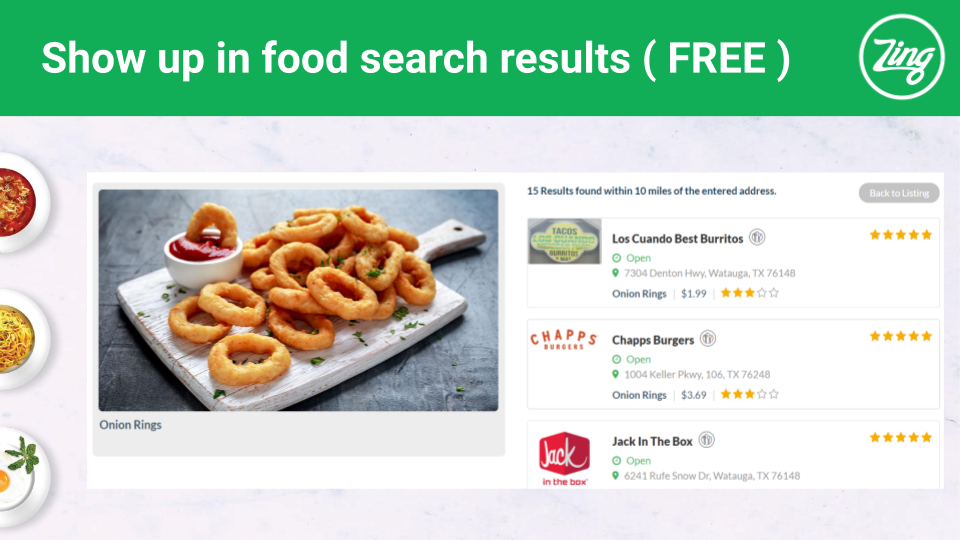Image resolution: width=960 pixels, height=540 pixels.
Task: Click Los Cuando restaurant five-star rating
Action: 901,234
